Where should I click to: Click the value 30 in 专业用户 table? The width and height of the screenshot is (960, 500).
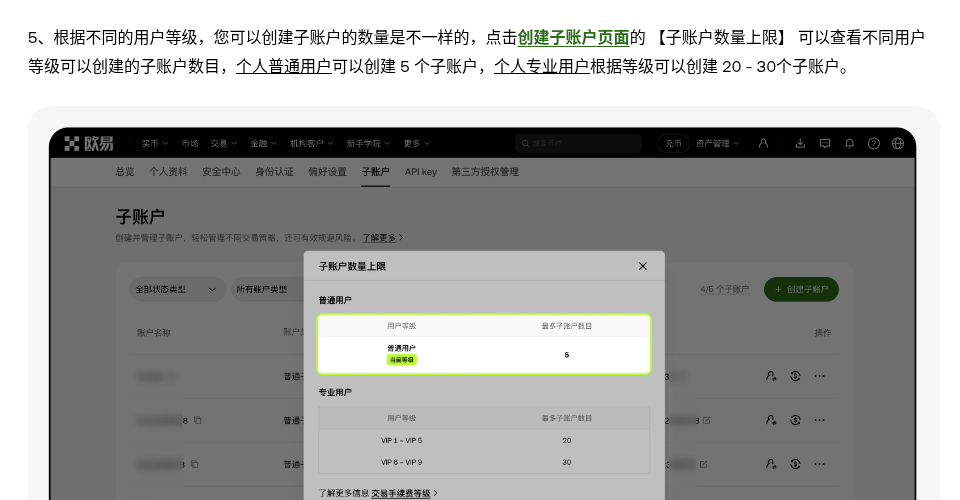point(567,463)
